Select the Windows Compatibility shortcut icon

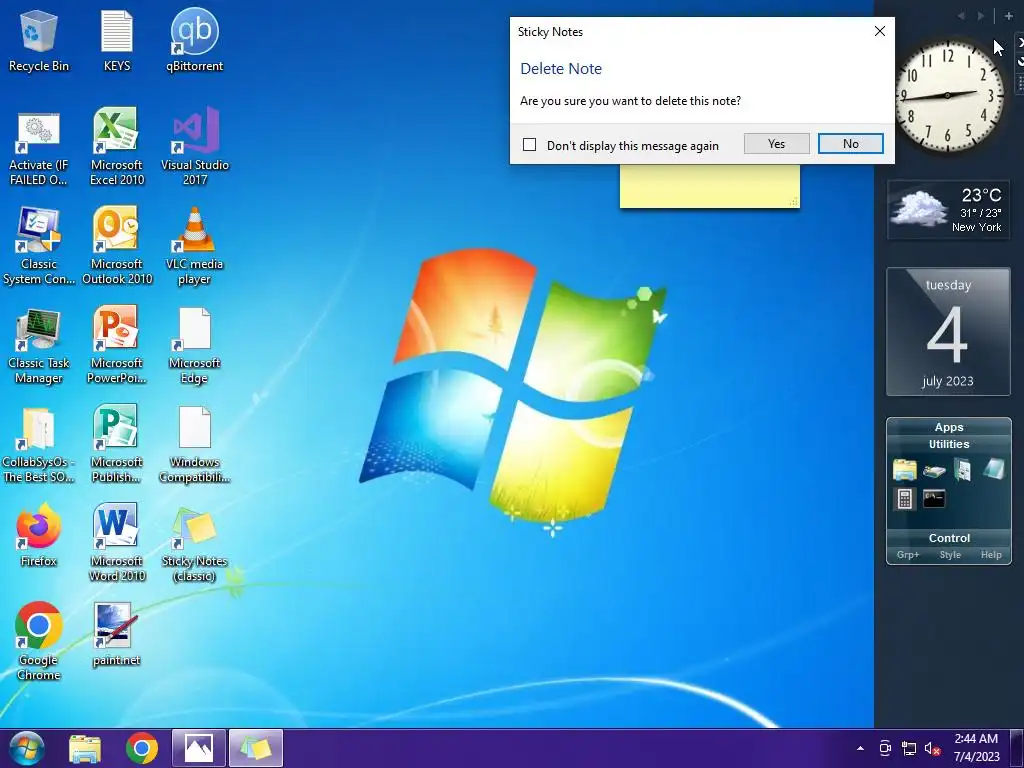(x=195, y=445)
